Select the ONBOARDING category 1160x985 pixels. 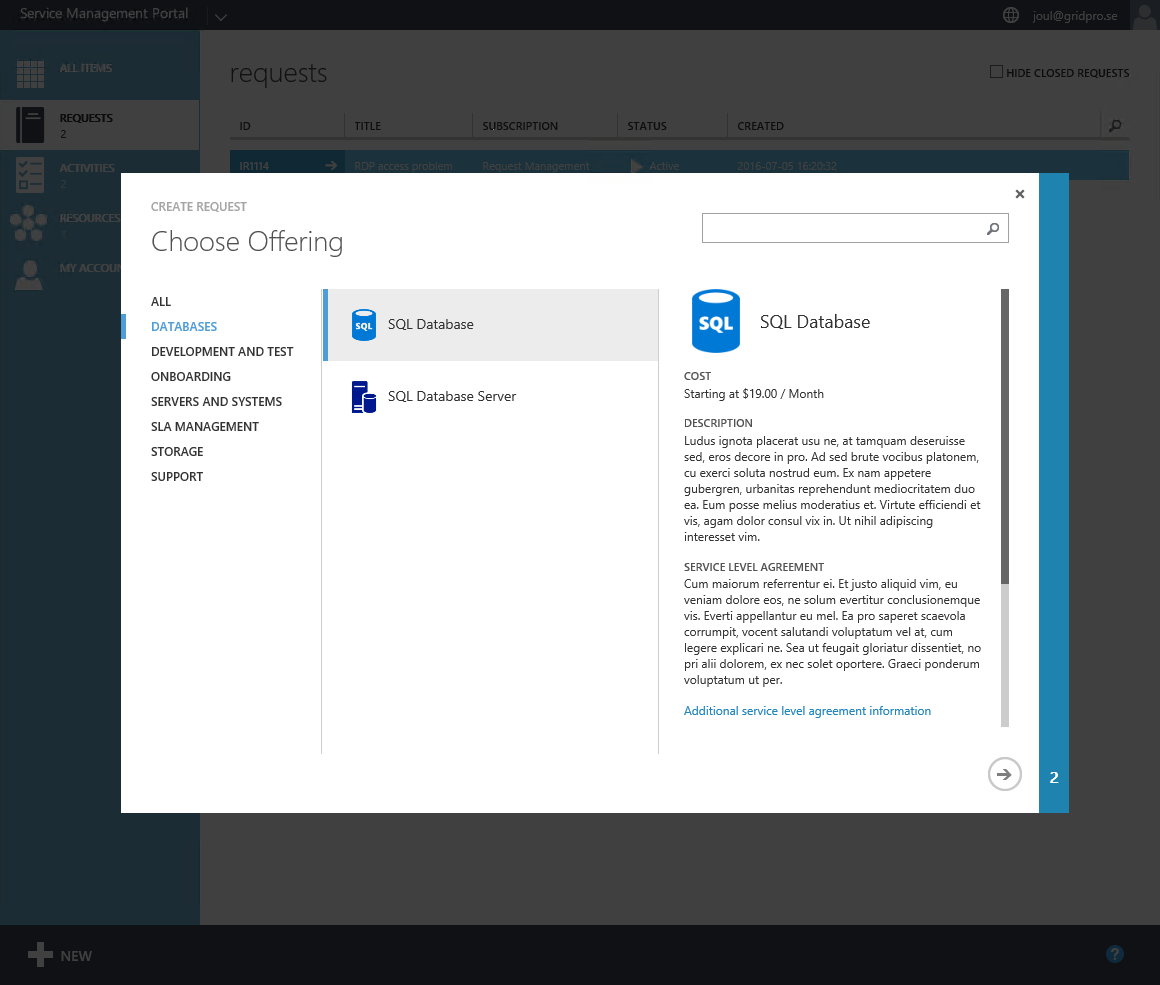pyautogui.click(x=191, y=377)
